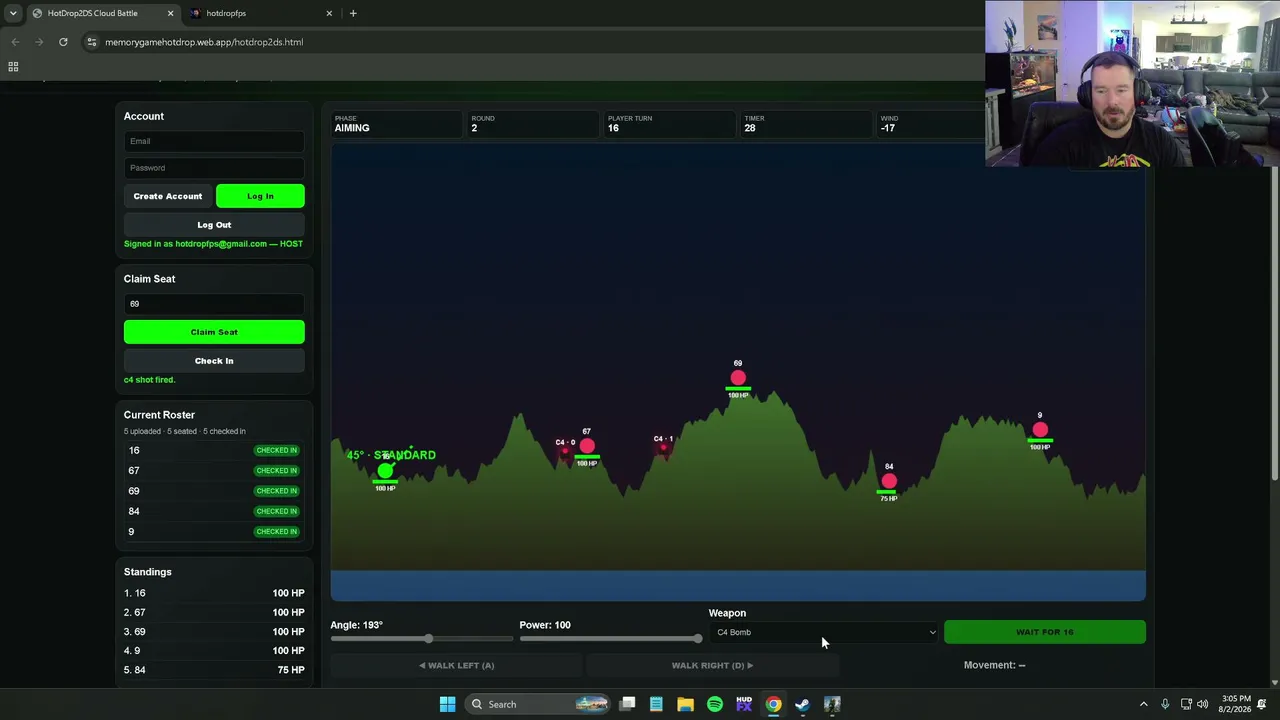The height and width of the screenshot is (720, 1280).
Task: Close the hotdropfps tab
Action: (x=329, y=13)
